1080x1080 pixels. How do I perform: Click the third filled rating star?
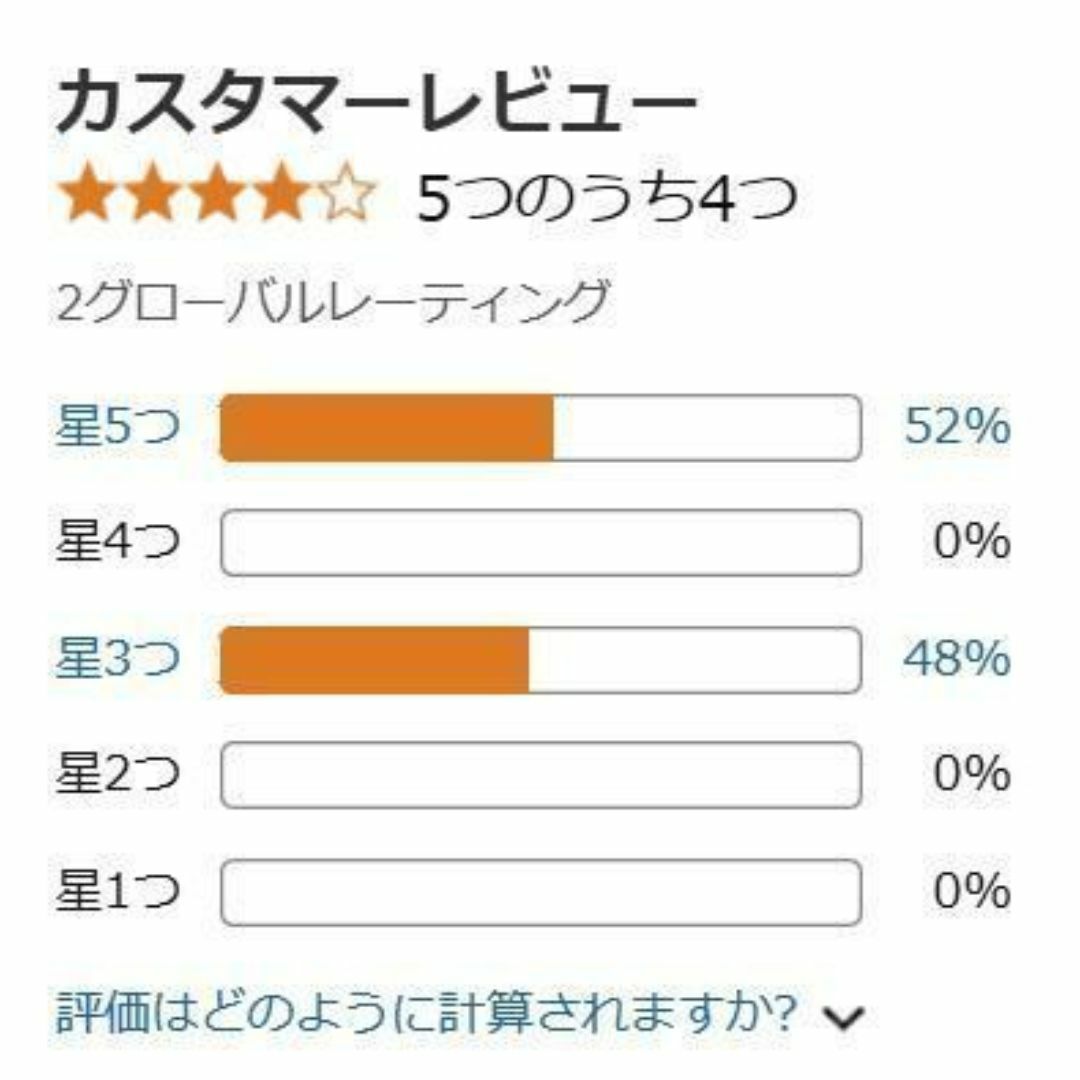[x=216, y=194]
